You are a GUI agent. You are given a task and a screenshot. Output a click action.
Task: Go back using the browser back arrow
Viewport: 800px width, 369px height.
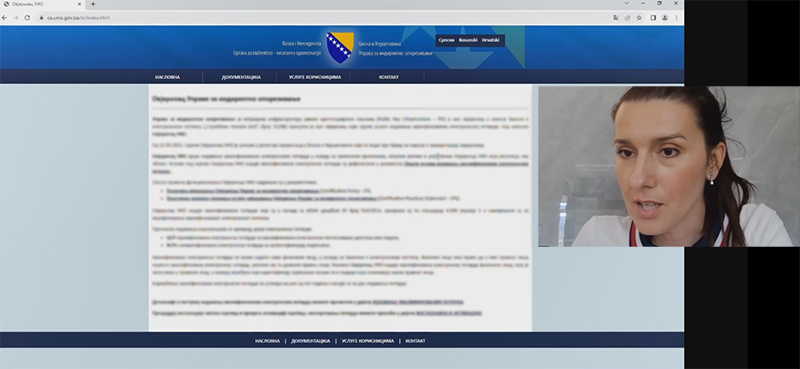pos(5,17)
